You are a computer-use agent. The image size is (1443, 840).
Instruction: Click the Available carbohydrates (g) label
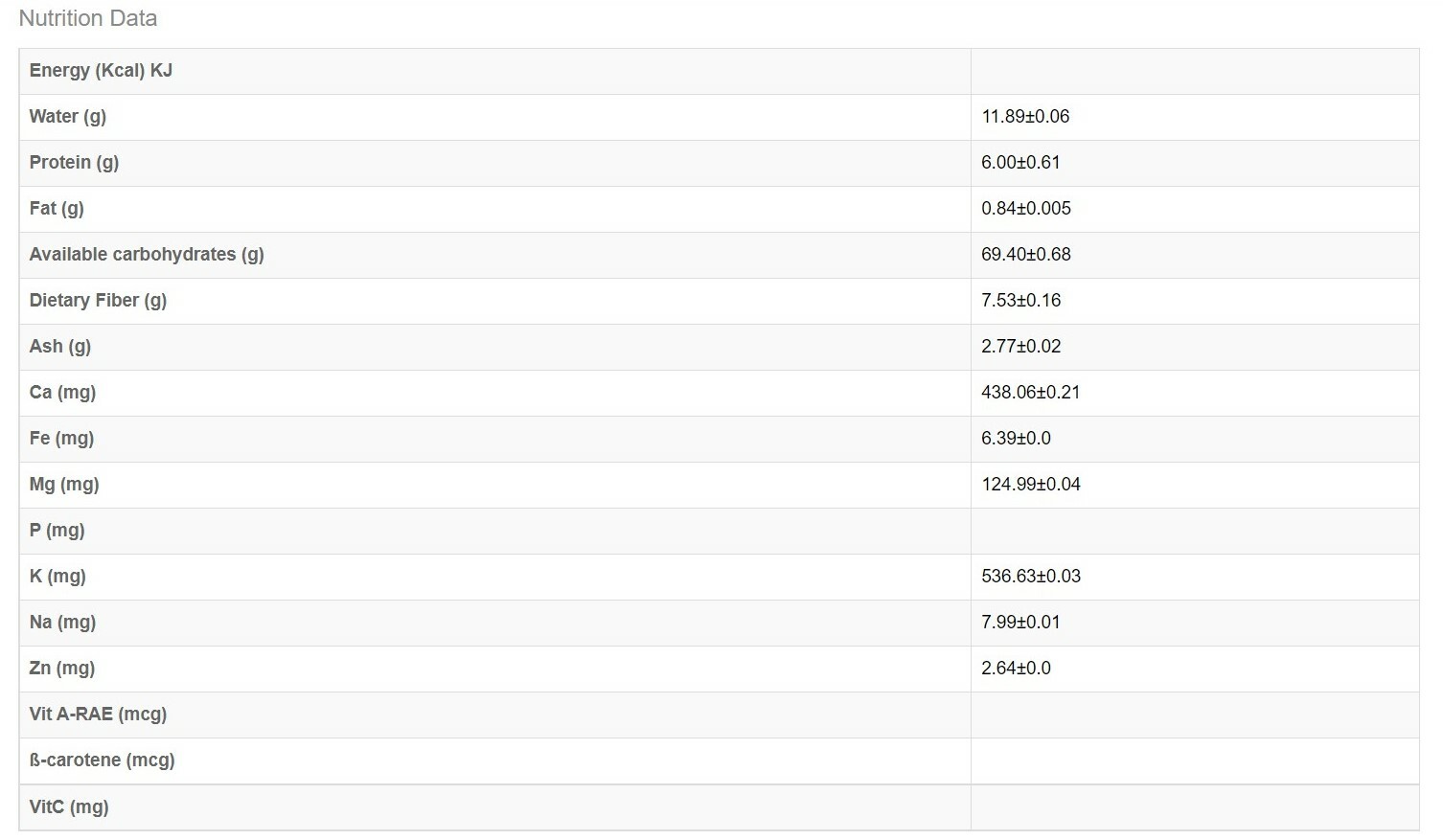click(x=147, y=255)
